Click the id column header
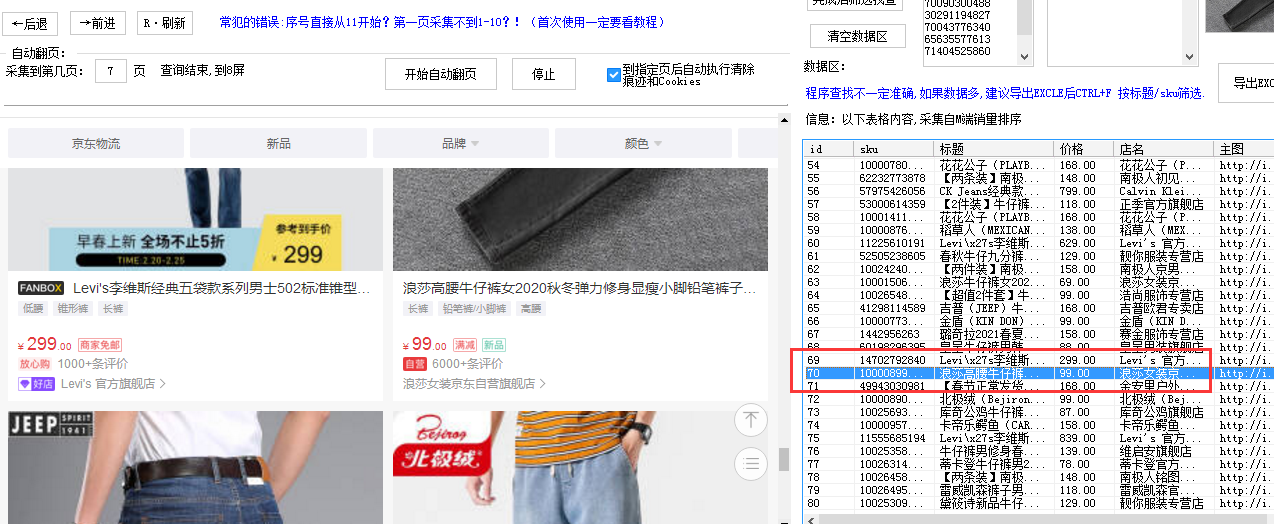 click(x=828, y=148)
